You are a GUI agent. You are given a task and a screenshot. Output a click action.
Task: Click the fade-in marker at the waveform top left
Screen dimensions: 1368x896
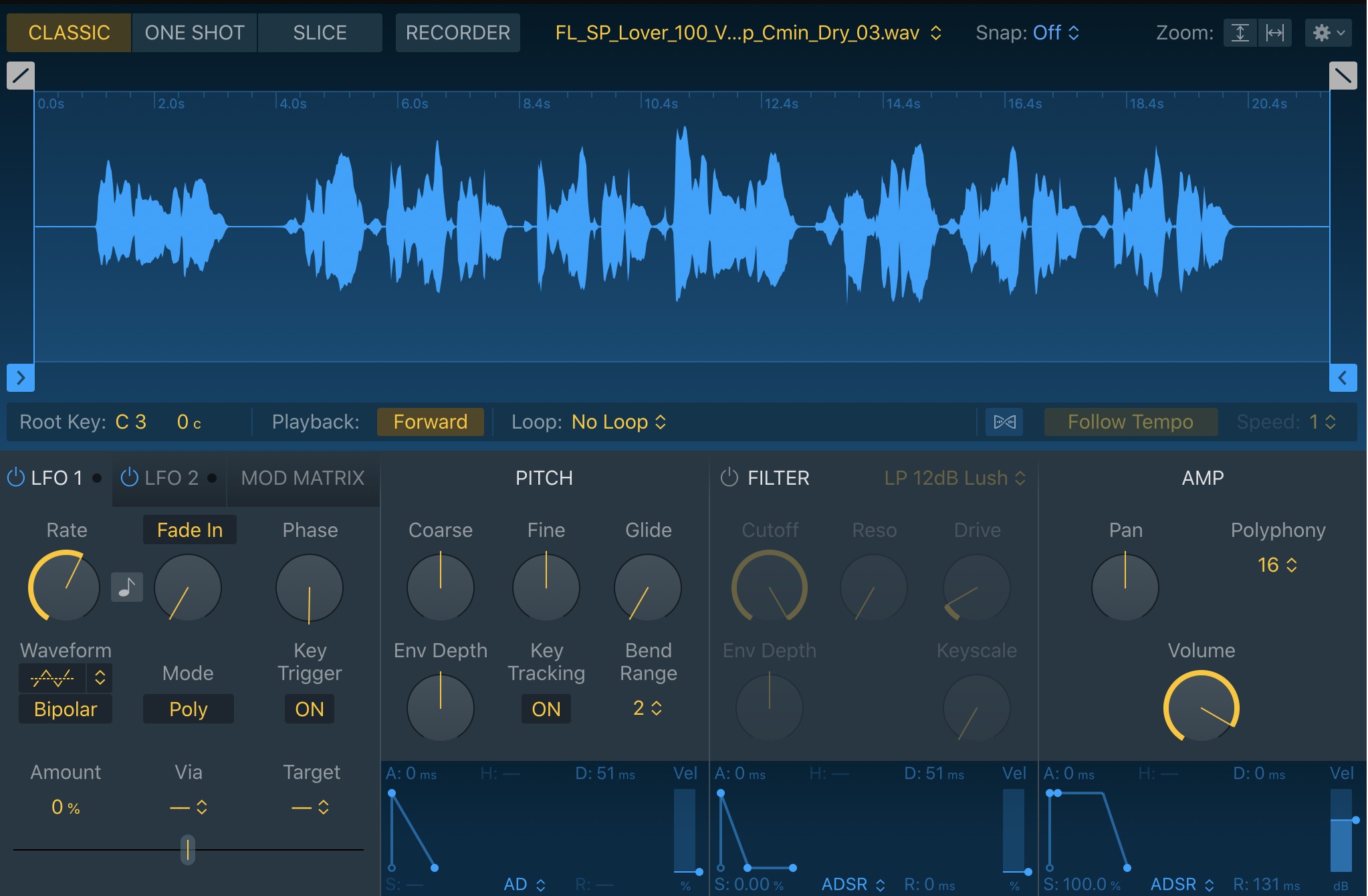coord(20,75)
